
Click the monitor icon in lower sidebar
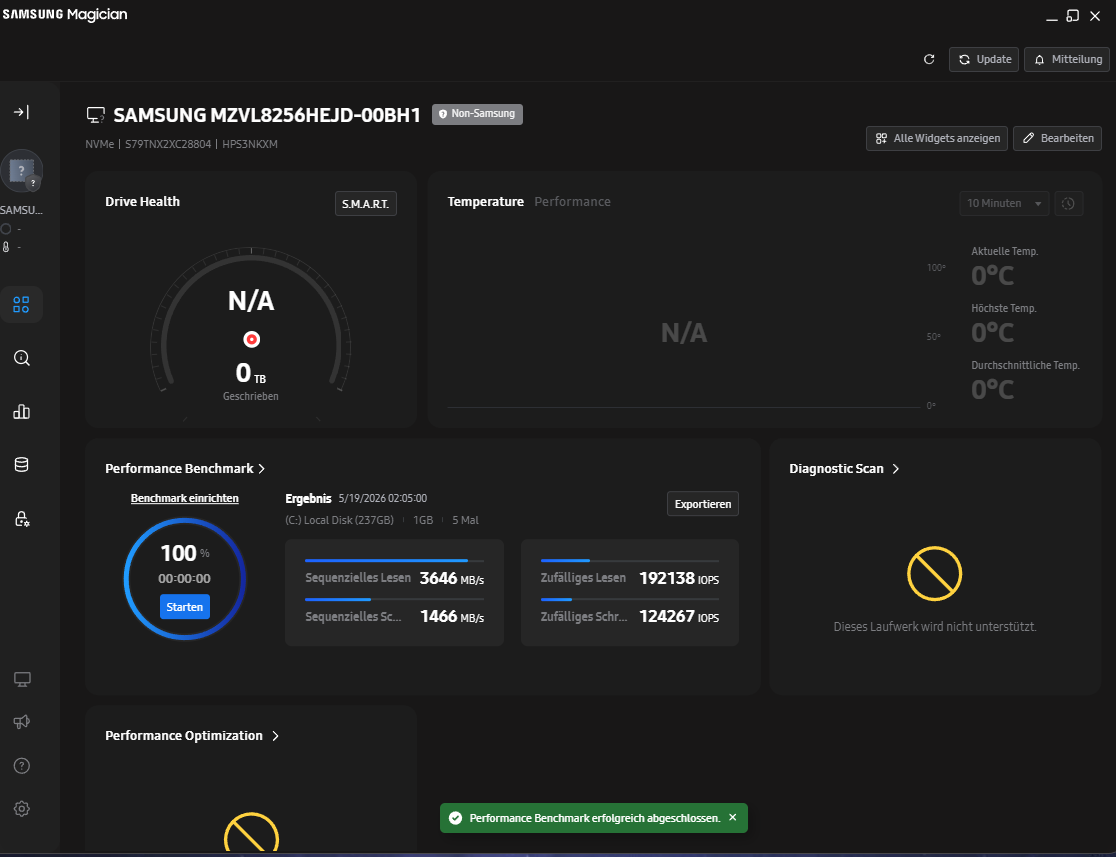22,679
